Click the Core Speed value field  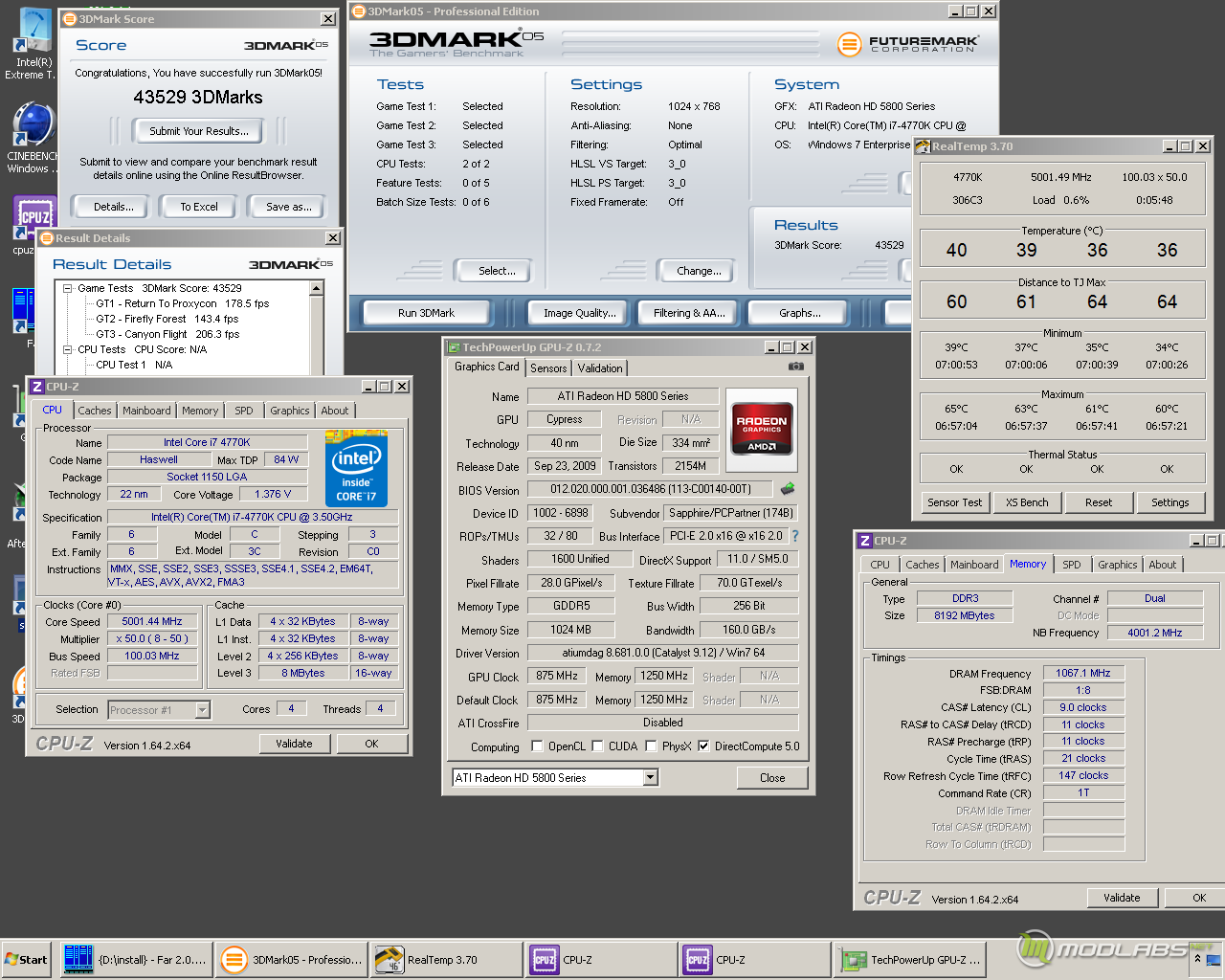(152, 621)
